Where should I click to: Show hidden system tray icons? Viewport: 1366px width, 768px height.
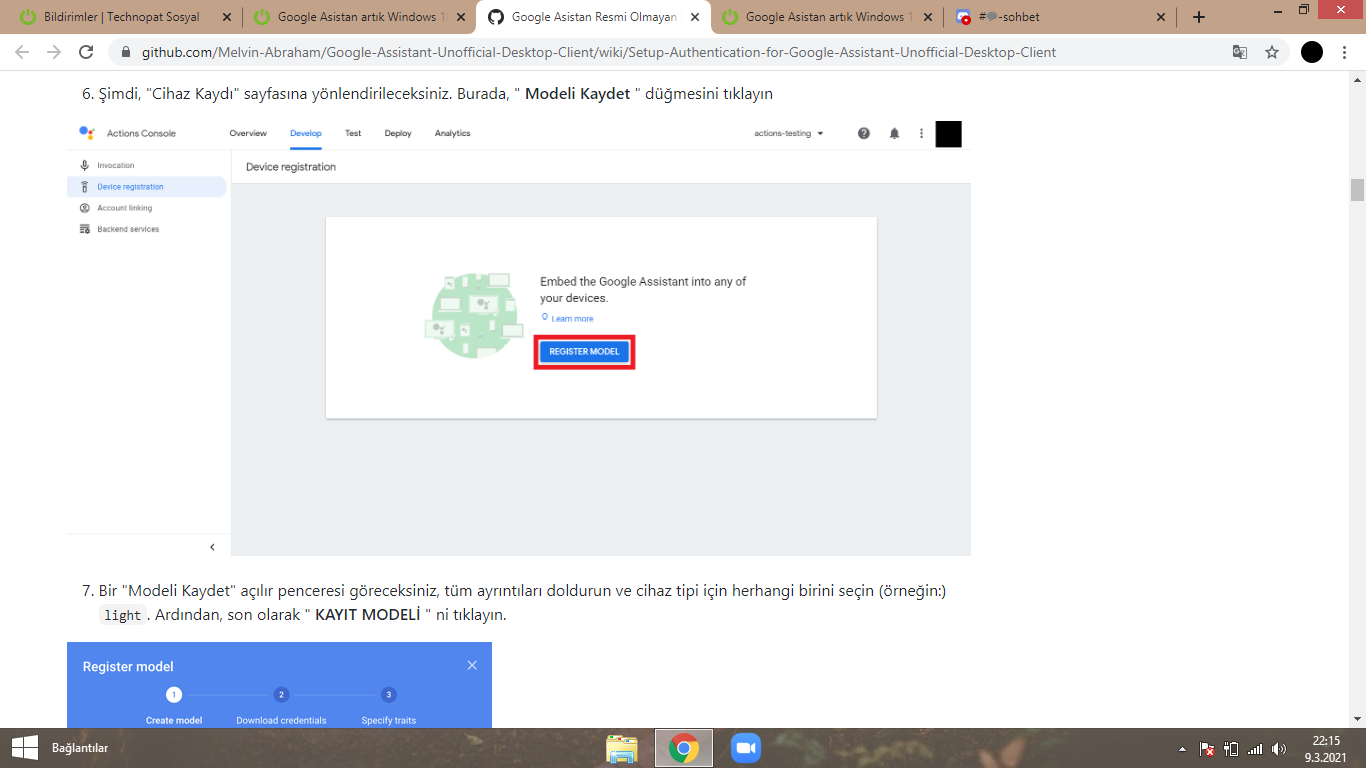coord(1184,749)
